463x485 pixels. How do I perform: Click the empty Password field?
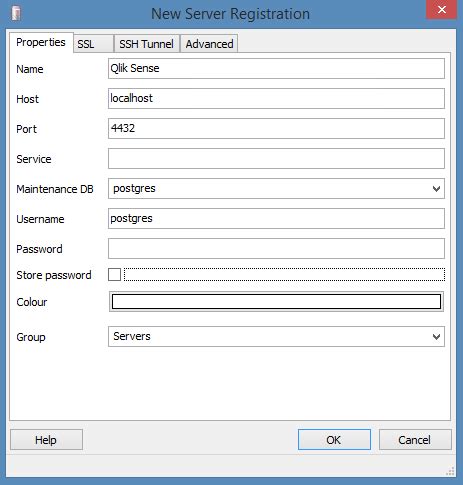tap(276, 248)
